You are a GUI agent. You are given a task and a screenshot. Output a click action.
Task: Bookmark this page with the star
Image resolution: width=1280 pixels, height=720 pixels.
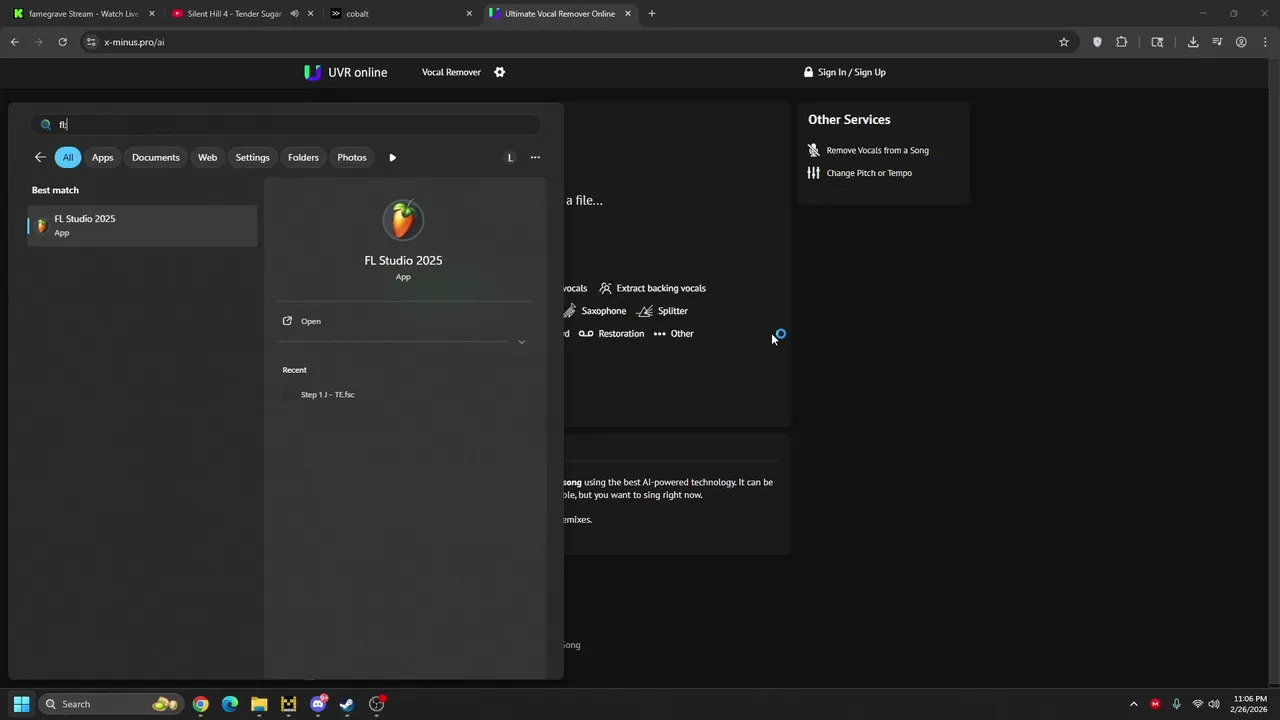click(1064, 42)
